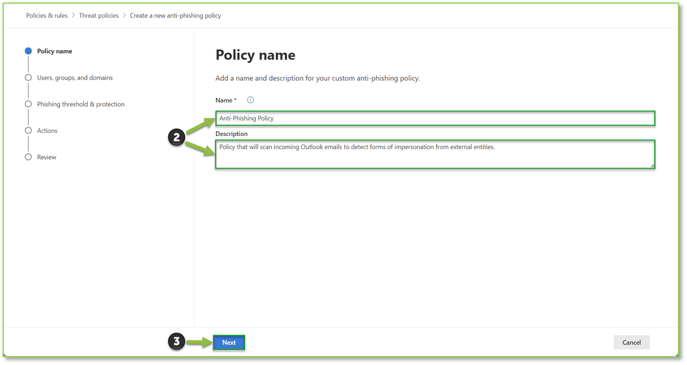Click inside the Description text area
Image resolution: width=687 pixels, height=365 pixels.
pos(435,154)
